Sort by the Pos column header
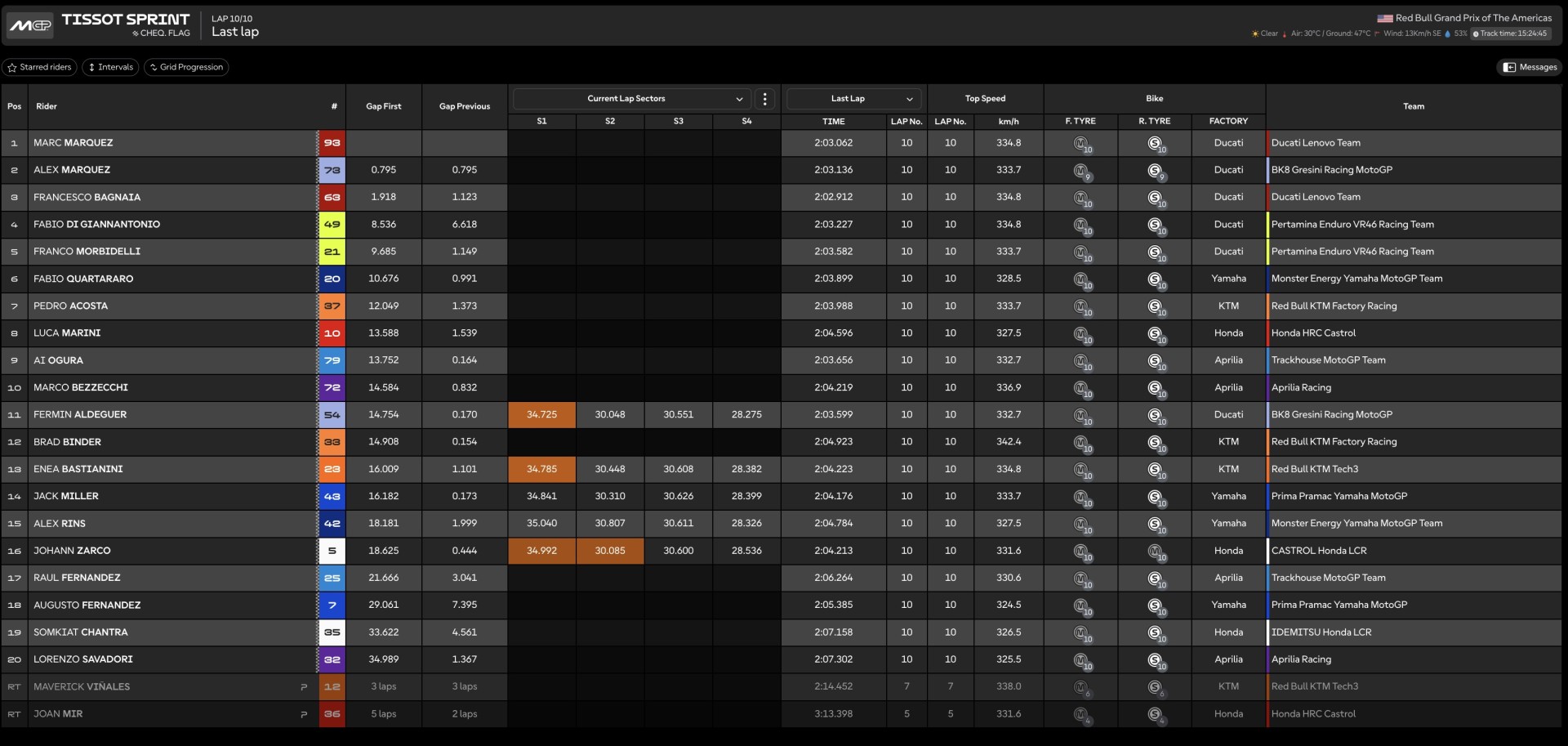 (x=15, y=106)
